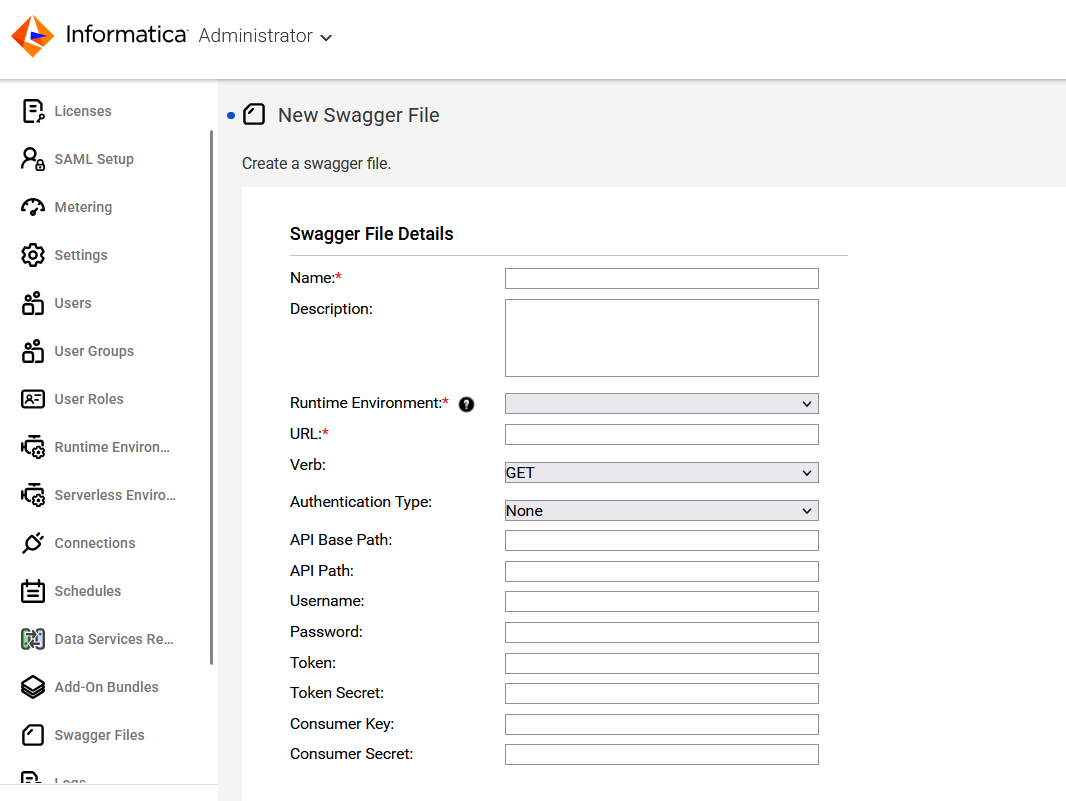Image resolution: width=1066 pixels, height=801 pixels.
Task: Click the Licenses sidebar icon
Action: [33, 111]
